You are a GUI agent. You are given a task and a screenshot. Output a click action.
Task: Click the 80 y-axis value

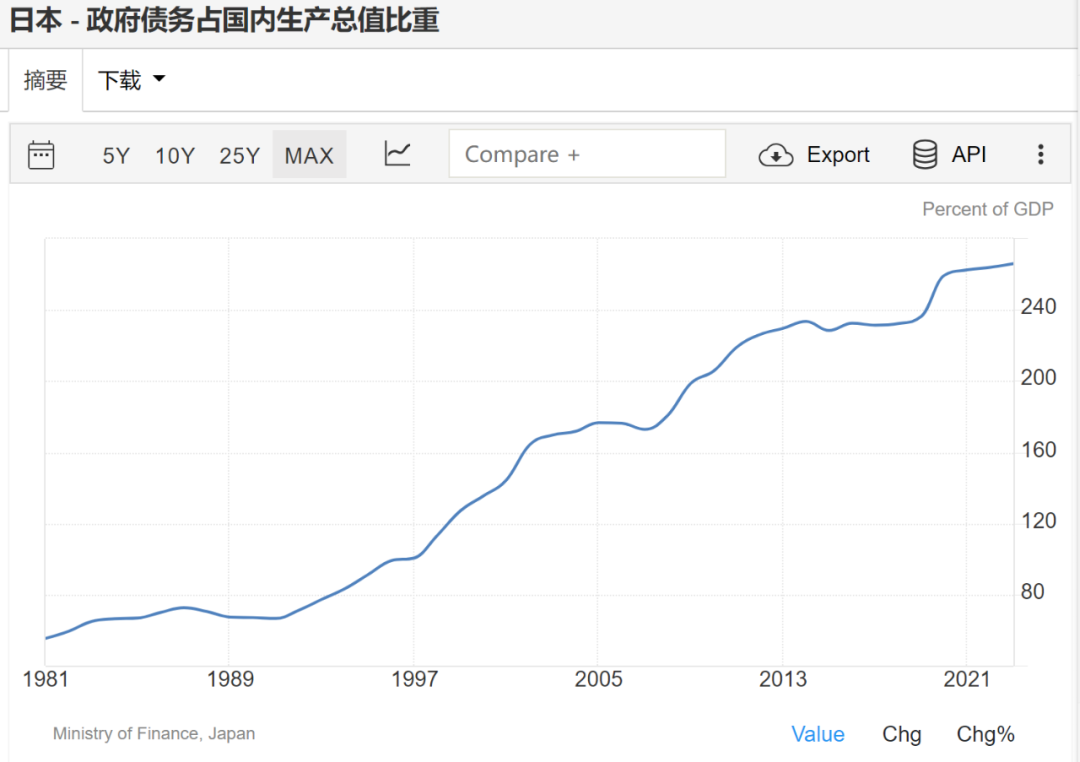(1032, 592)
